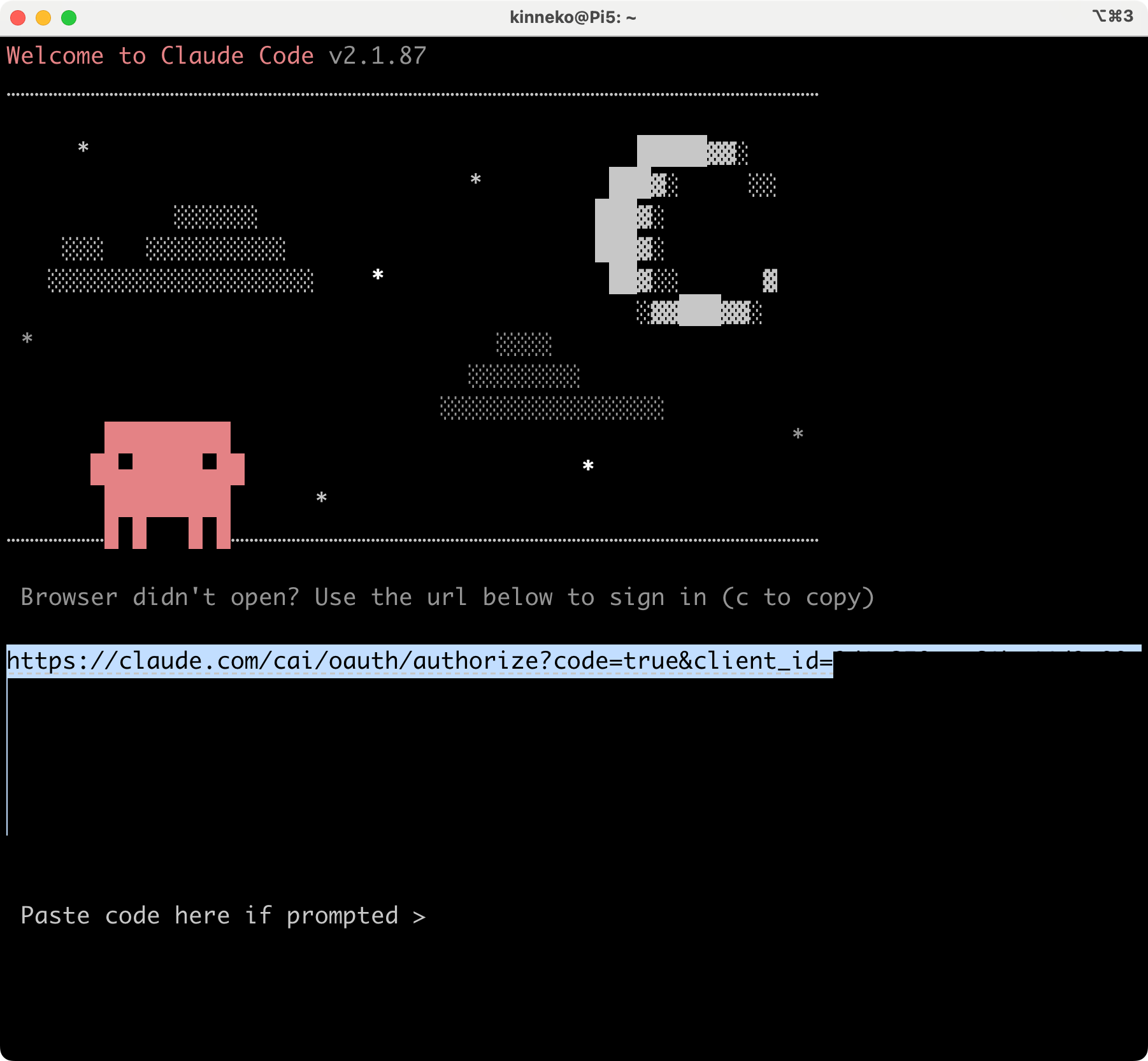
Task: Click the 'Browser didn't open?' instruction line
Action: [447, 597]
